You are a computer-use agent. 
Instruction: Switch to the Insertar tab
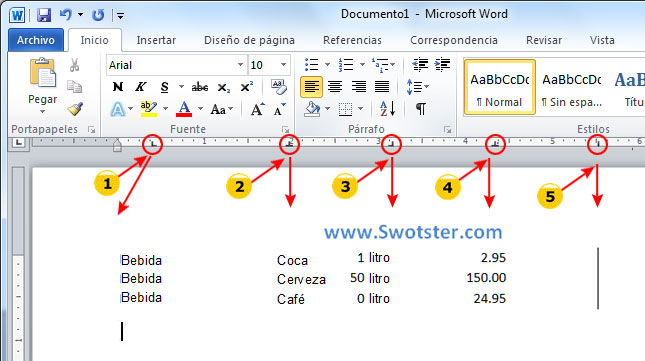coord(156,40)
